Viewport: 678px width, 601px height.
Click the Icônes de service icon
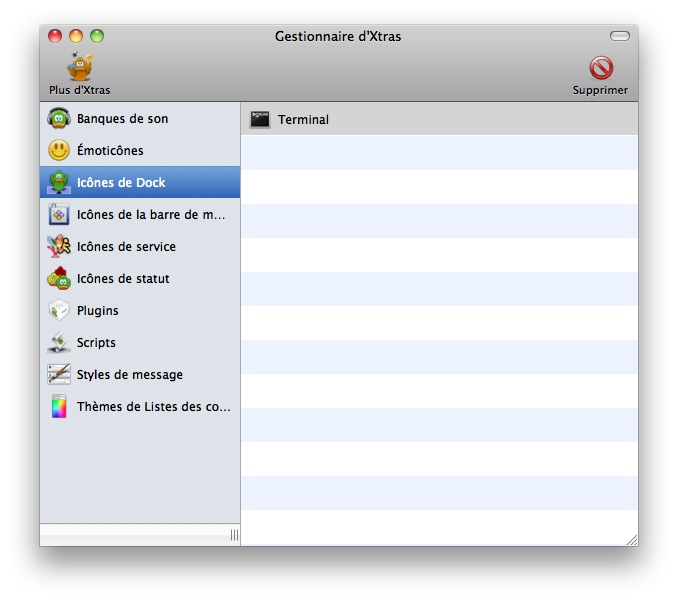pyautogui.click(x=59, y=247)
